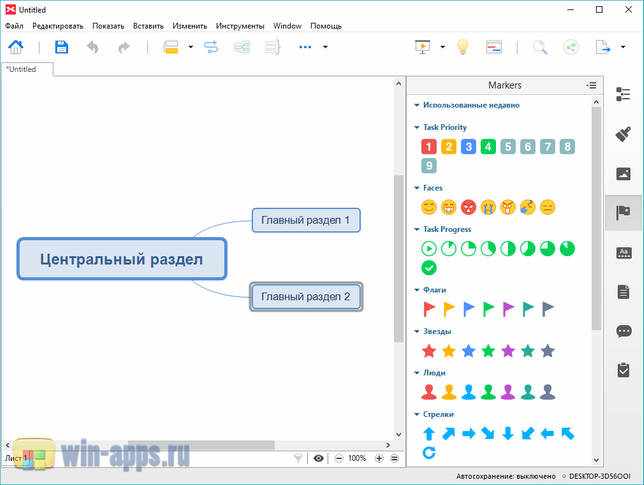
Task: Open the Markers flag sidebar panel
Action: click(623, 213)
